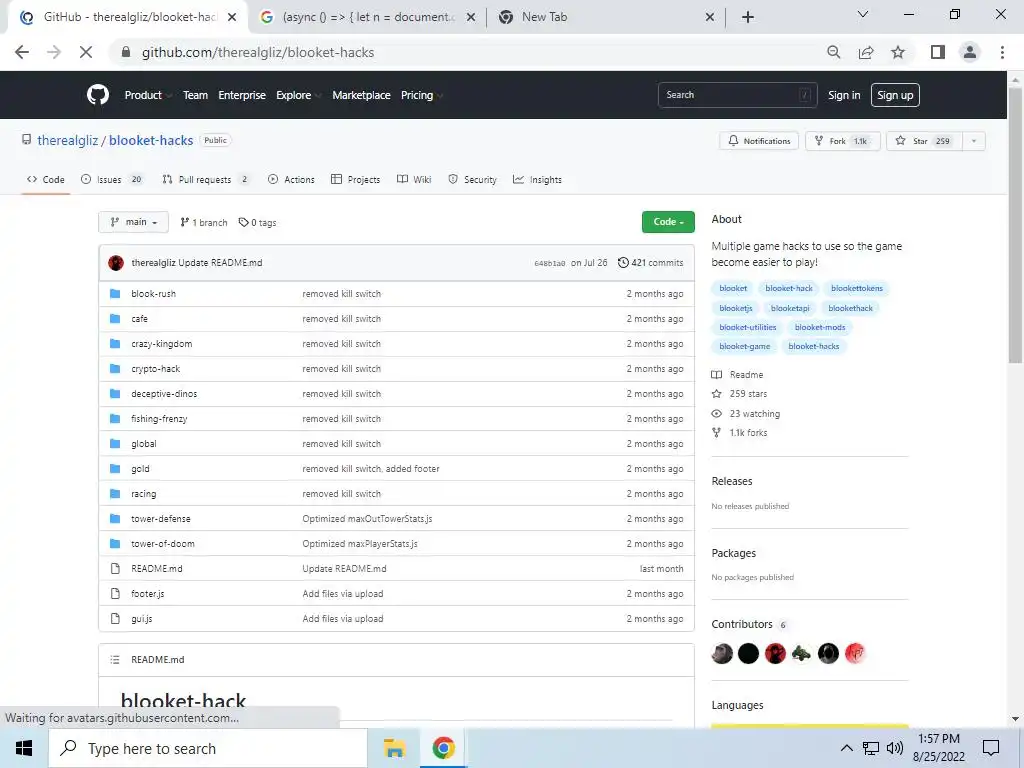Open Chrome three-dot menu

(1002, 52)
